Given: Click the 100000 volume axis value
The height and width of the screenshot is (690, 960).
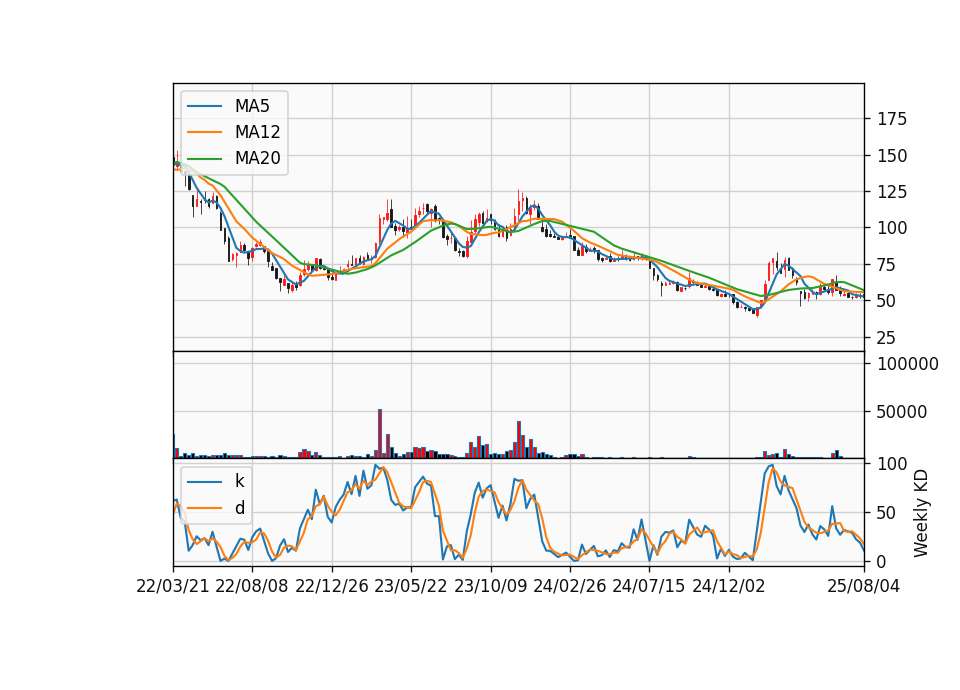Looking at the screenshot, I should point(908,364).
